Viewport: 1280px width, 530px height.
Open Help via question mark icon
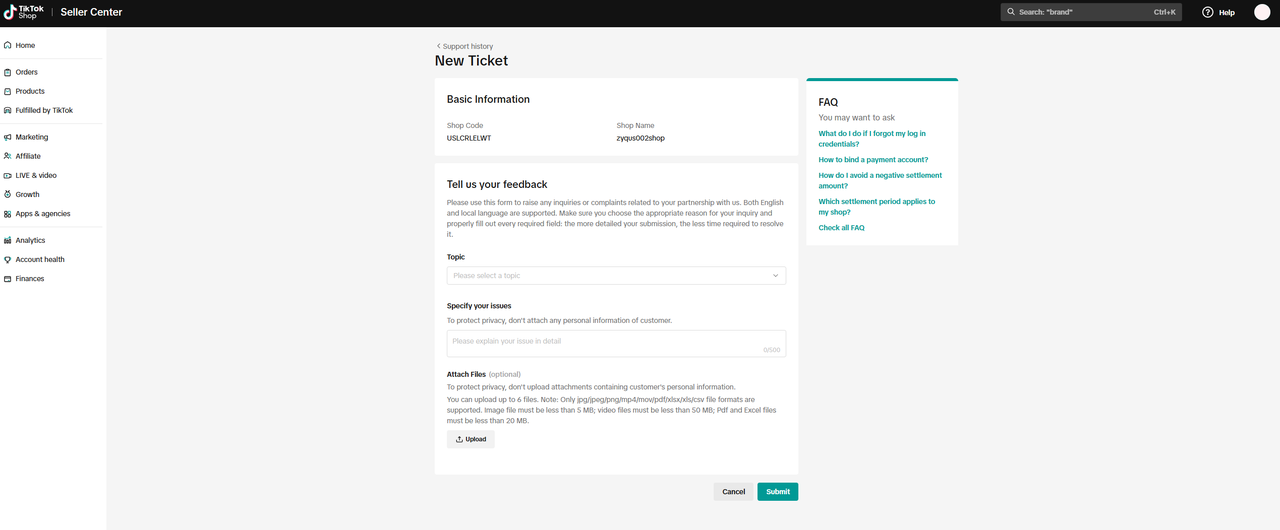[x=1207, y=12]
